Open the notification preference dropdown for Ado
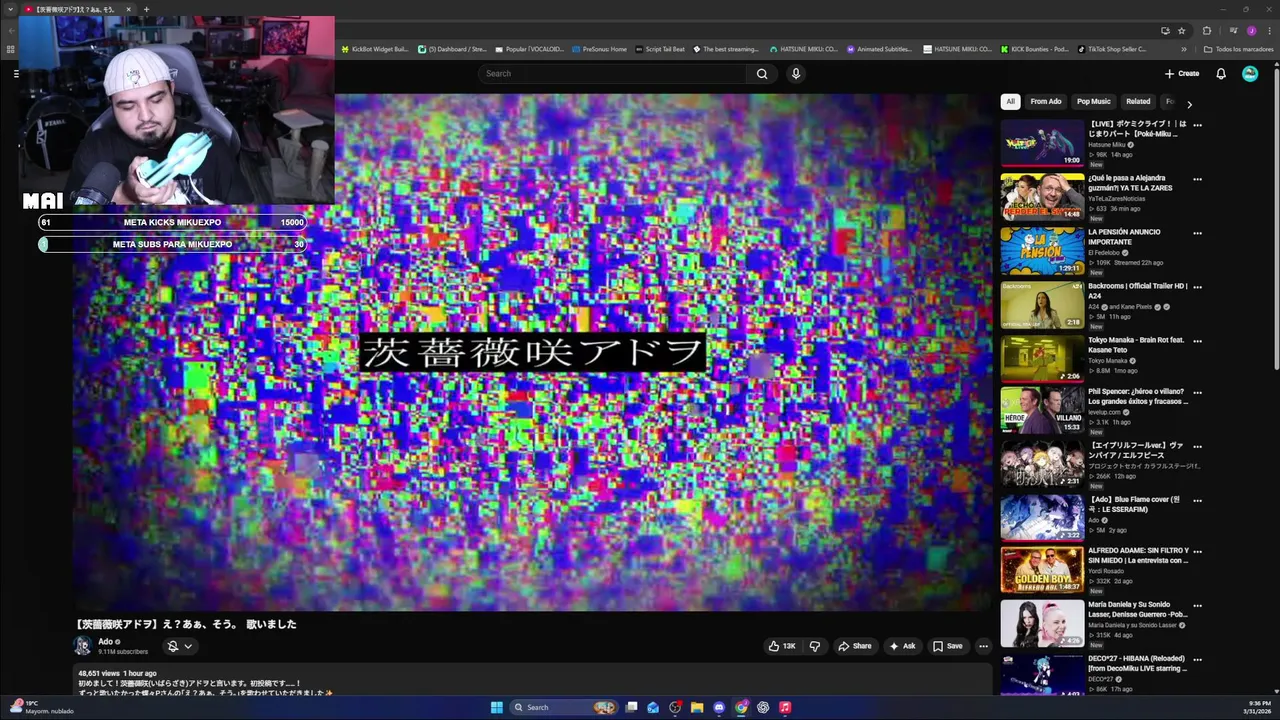 click(179, 646)
